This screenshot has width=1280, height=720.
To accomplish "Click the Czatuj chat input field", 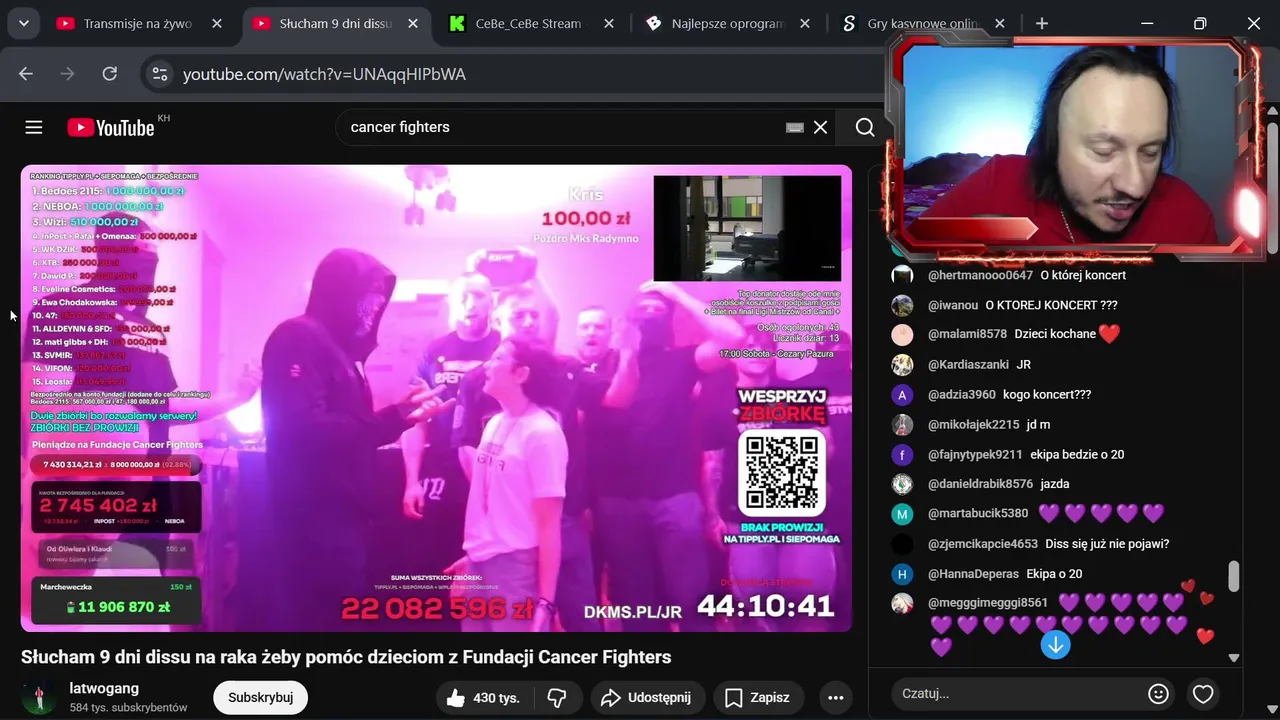I will [x=1018, y=693].
